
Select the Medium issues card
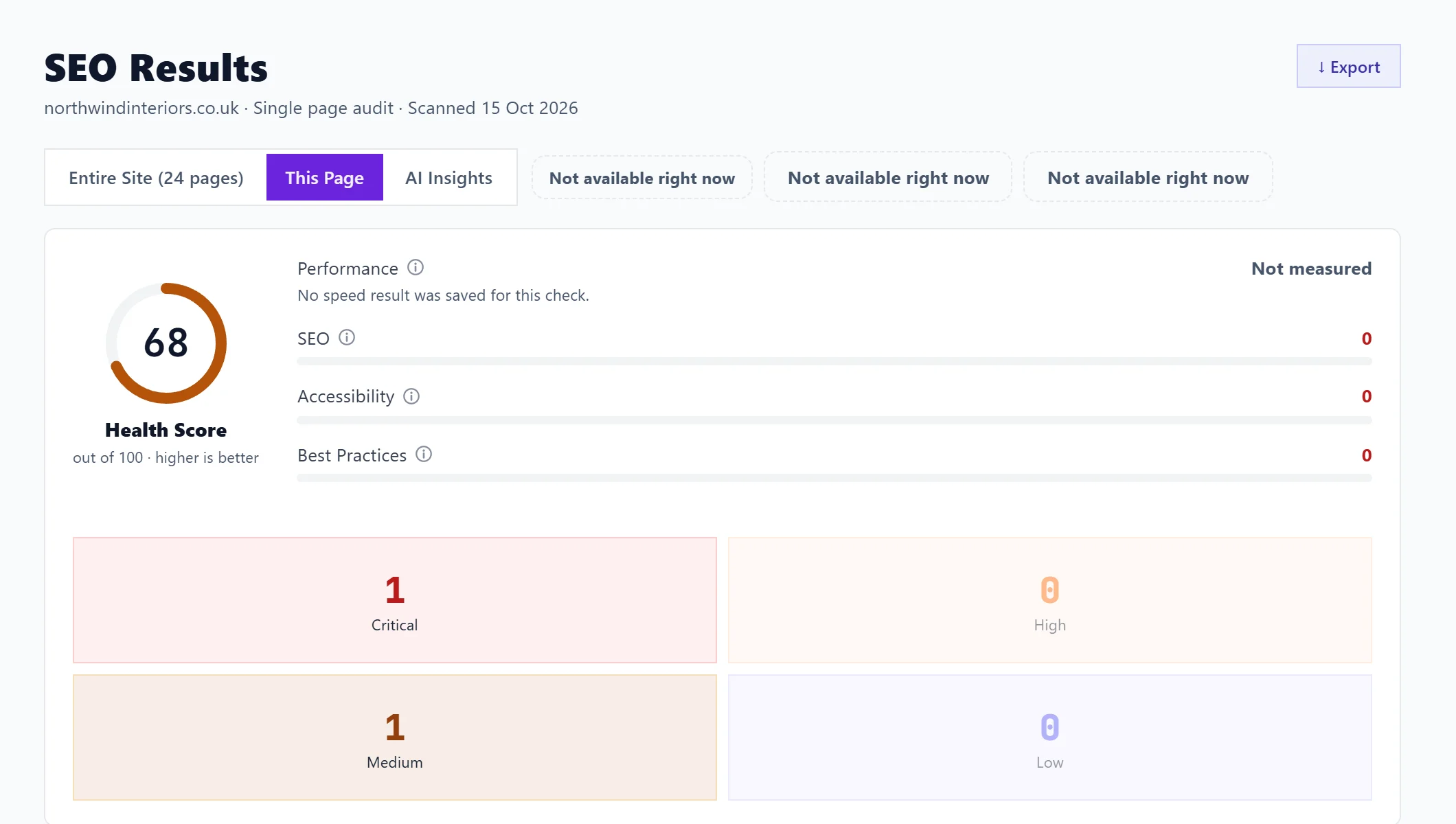(395, 737)
